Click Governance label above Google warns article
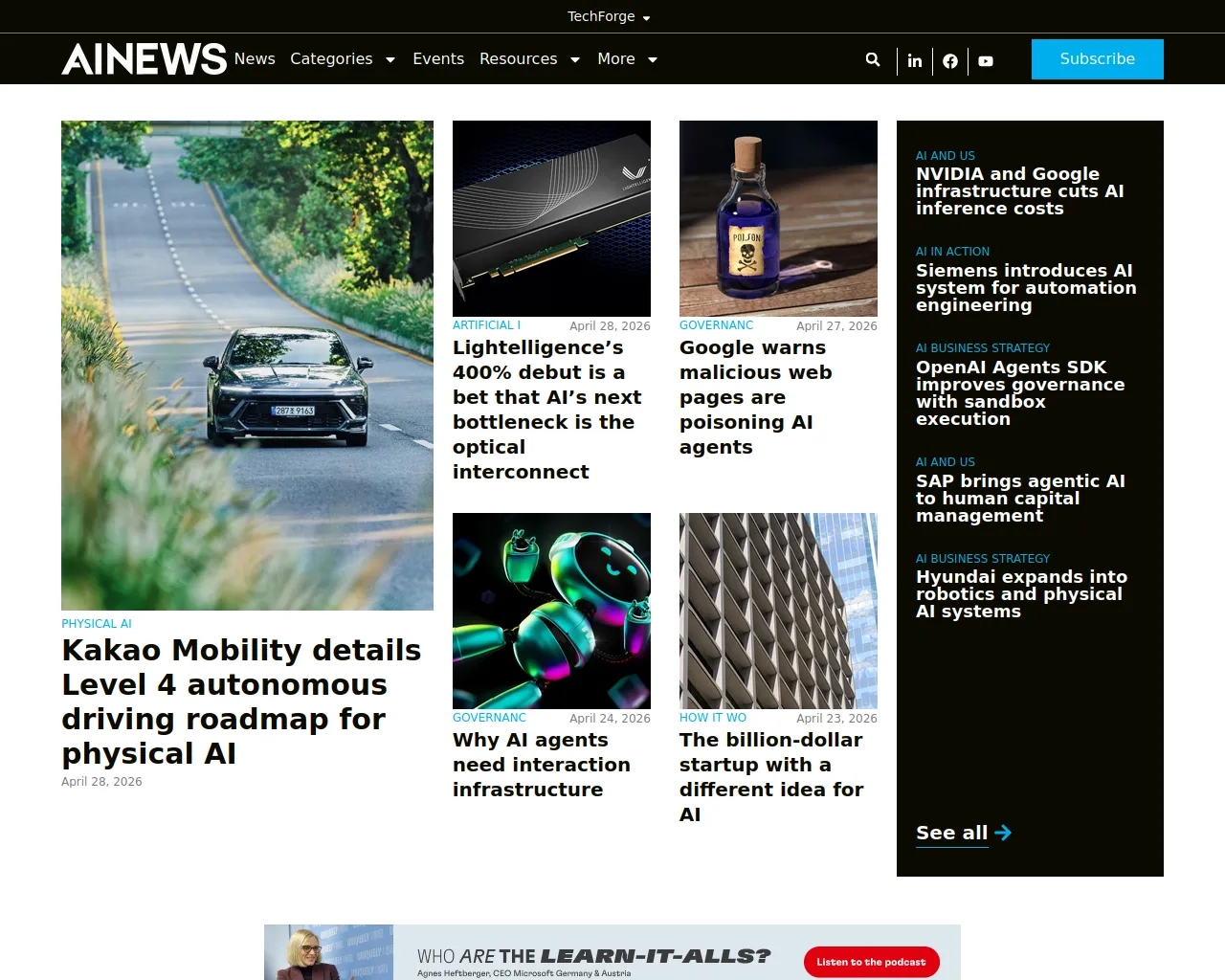This screenshot has height=980, width=1225. (716, 325)
